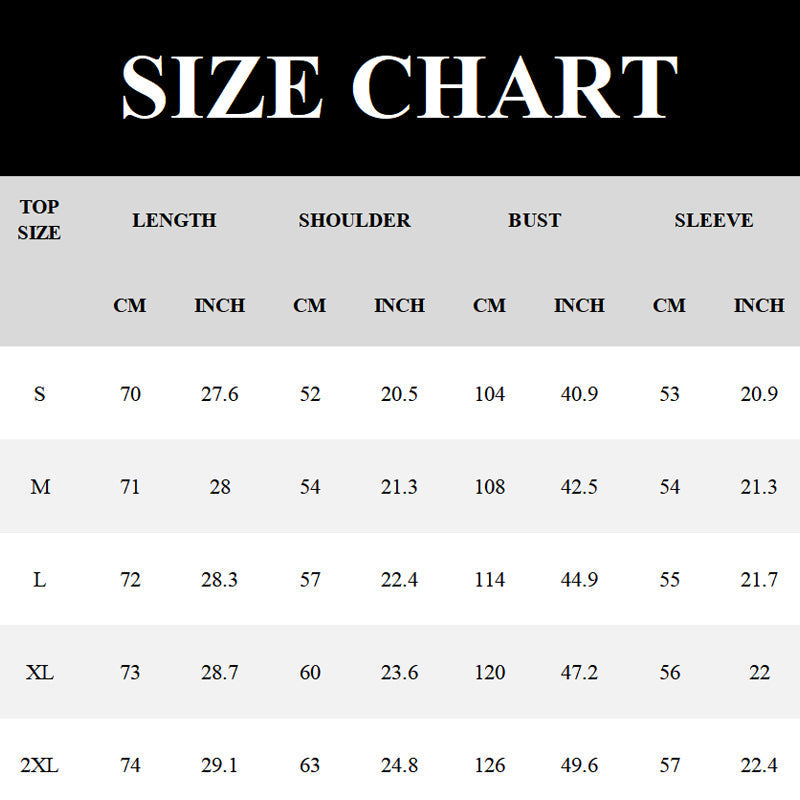Click the TOP SIZE header cell
Image resolution: width=800 pixels, height=800 pixels.
click(x=40, y=220)
